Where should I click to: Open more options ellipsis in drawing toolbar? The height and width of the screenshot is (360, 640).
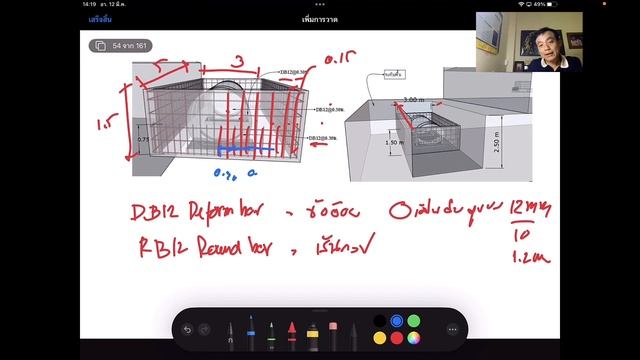pos(452,329)
